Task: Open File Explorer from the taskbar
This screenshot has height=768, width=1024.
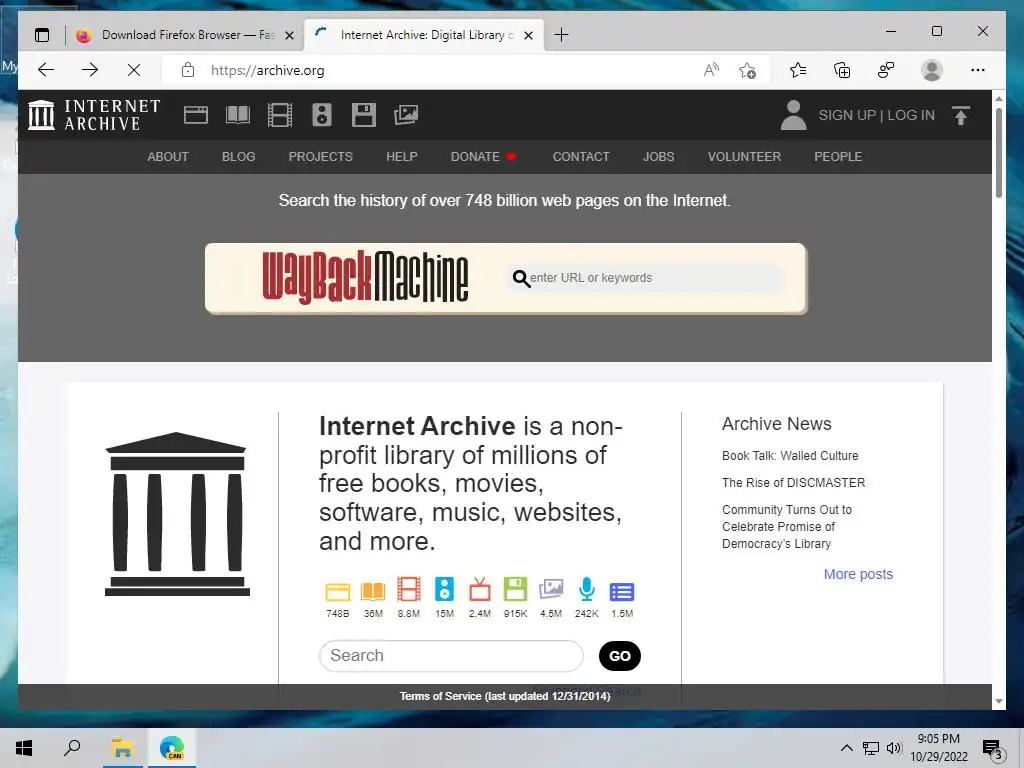Action: pos(122,748)
